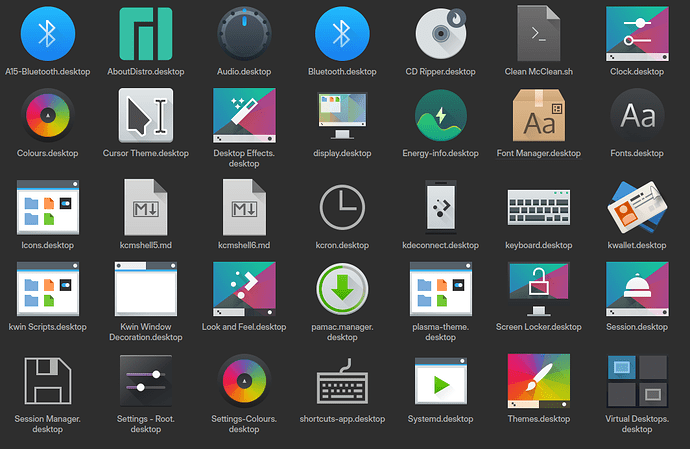Image resolution: width=690 pixels, height=449 pixels.
Task: Click the Clean McClean.sh script icon
Action: [x=539, y=33]
